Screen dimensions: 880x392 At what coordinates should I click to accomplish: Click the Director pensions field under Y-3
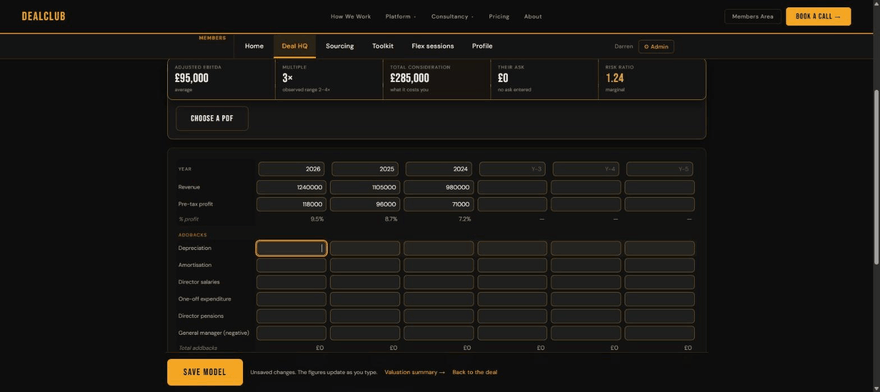(x=512, y=316)
